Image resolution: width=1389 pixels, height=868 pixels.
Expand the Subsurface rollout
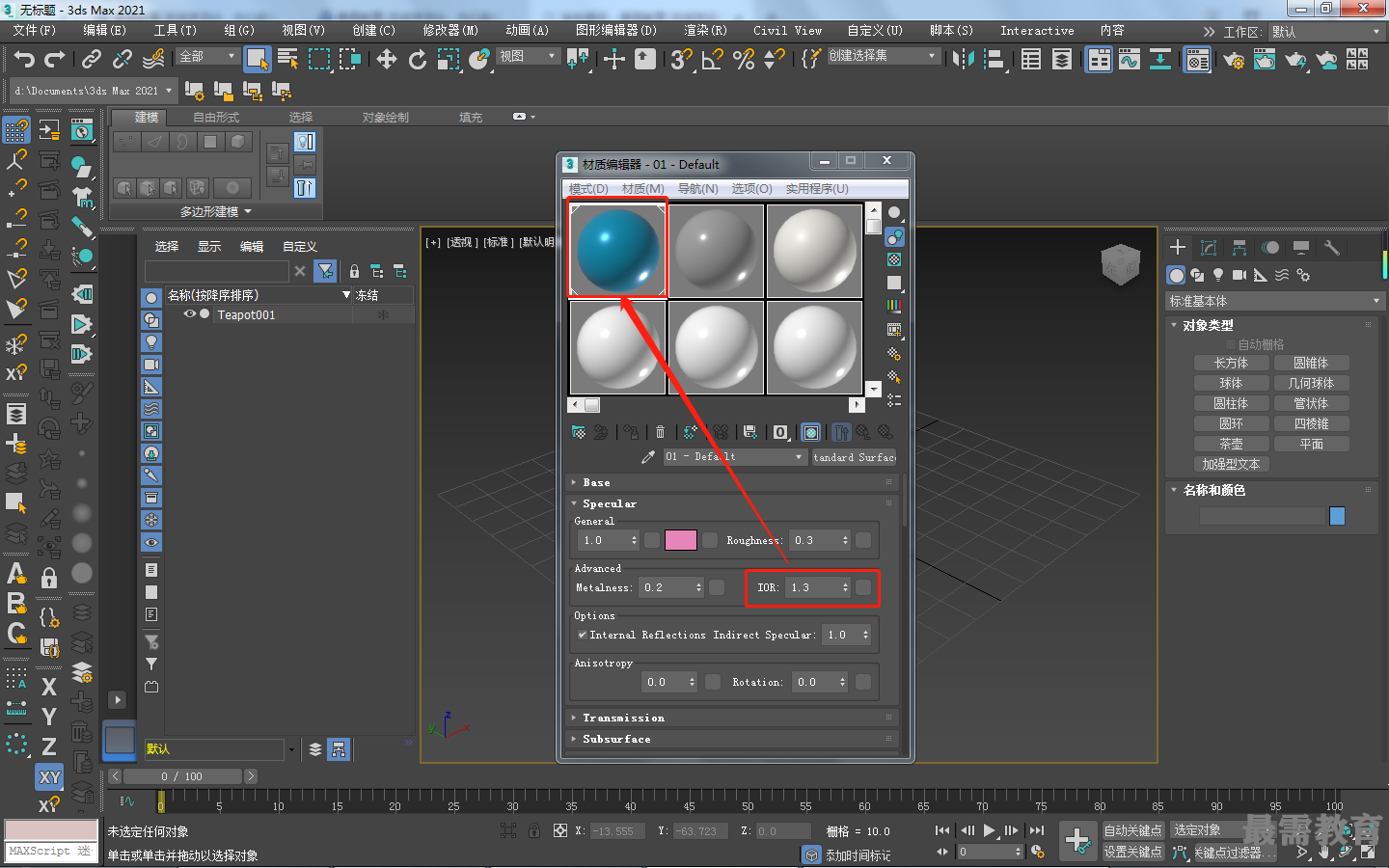click(733, 739)
